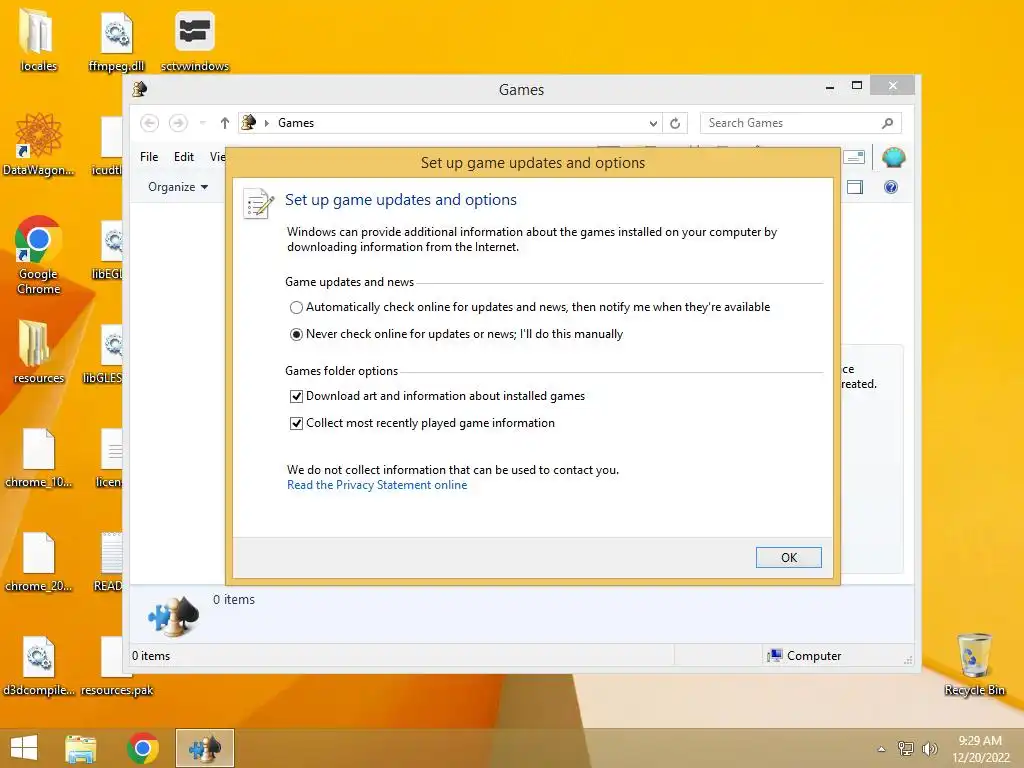Select DataWagon shortcut on desktop
Image resolution: width=1024 pixels, height=768 pixels.
(x=39, y=144)
